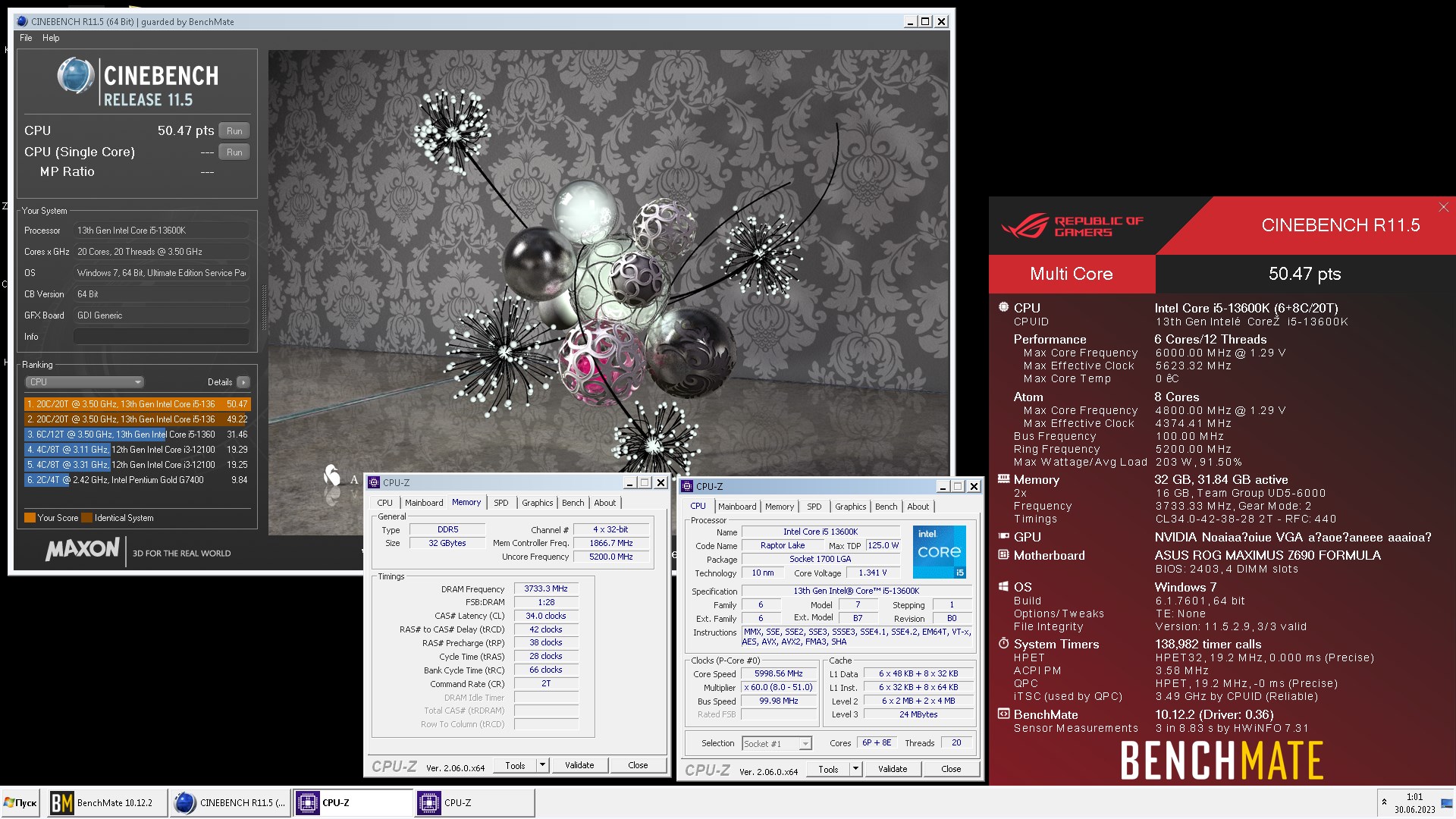Click the BENCHMATE logo at panel bottom
1456x819 pixels.
(x=1222, y=761)
